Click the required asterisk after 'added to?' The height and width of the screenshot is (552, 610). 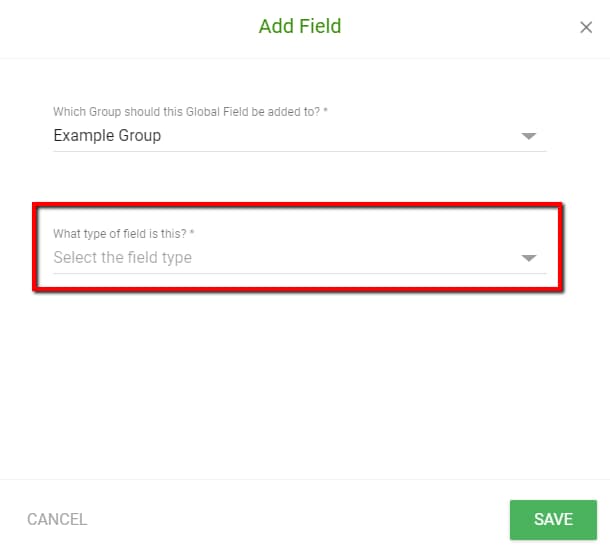tap(326, 110)
